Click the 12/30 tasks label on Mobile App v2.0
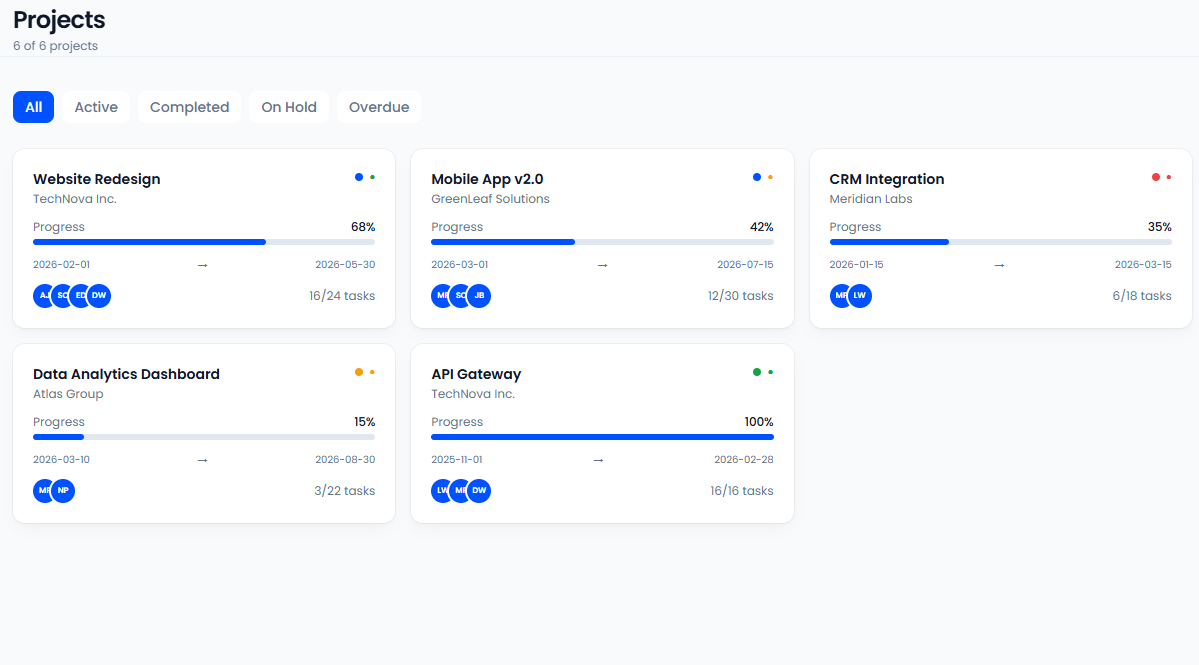 [740, 295]
